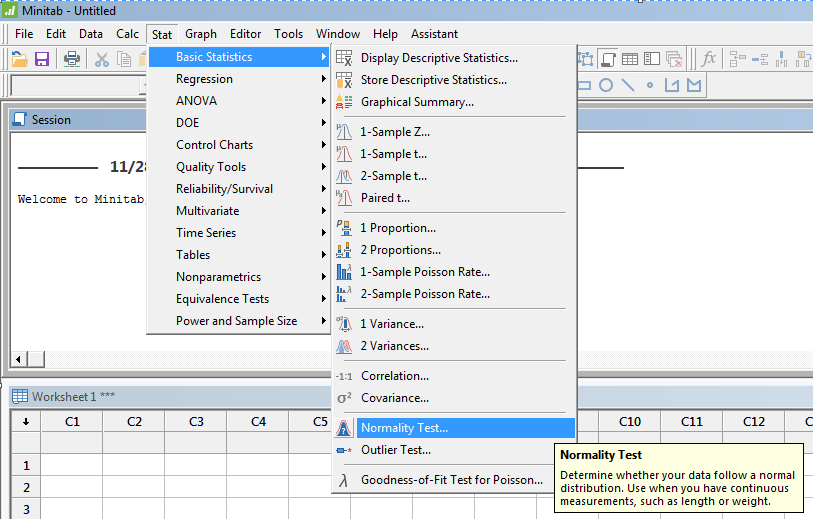The height and width of the screenshot is (519, 813).
Task: Click the 1 Variance icon
Action: coord(344,324)
